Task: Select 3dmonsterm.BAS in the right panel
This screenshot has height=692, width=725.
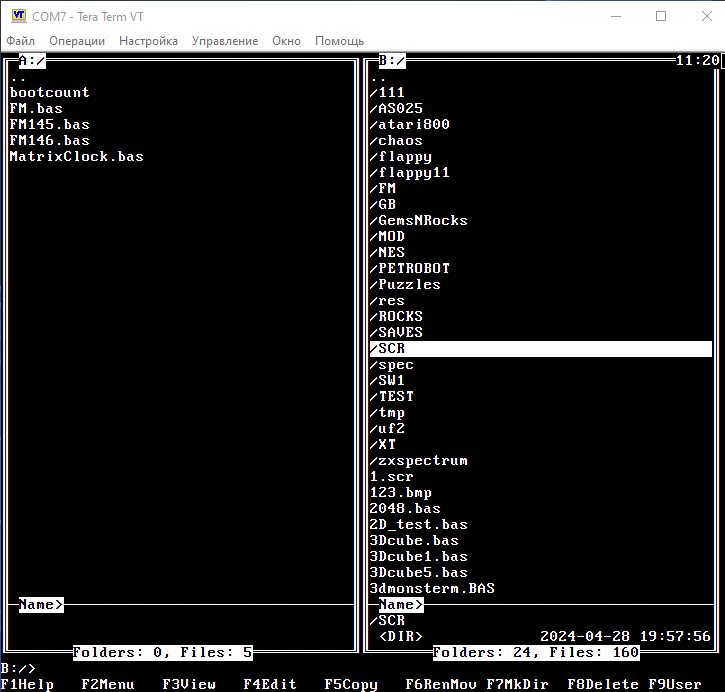Action: 432,588
